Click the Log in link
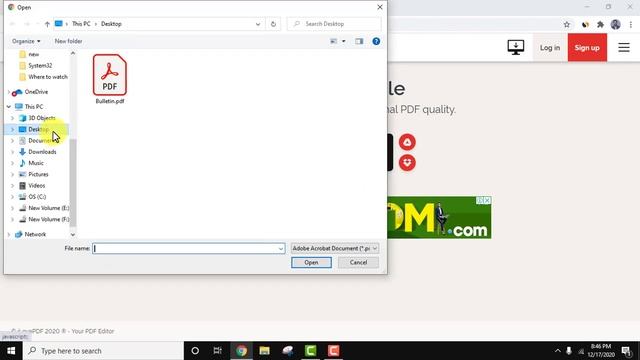The width and height of the screenshot is (640, 360). [550, 48]
